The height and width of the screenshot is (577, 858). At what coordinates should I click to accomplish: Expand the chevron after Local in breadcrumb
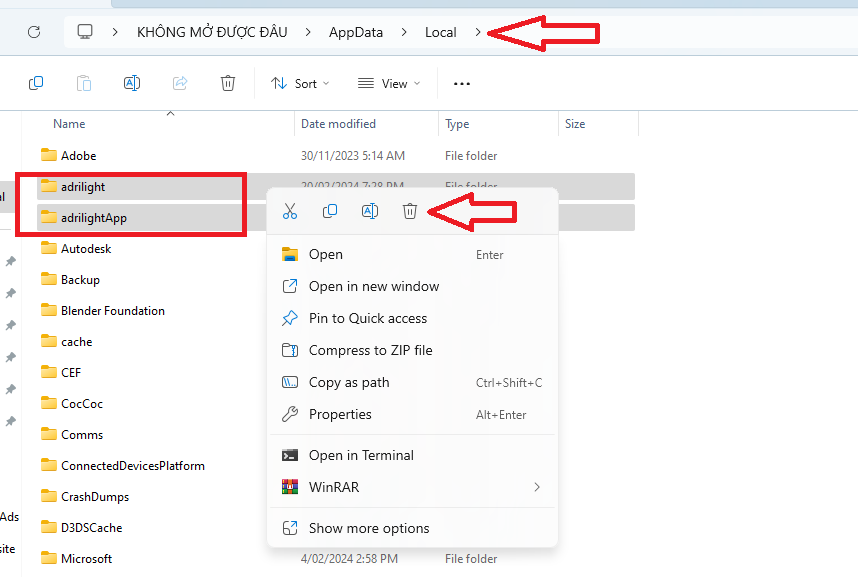(x=478, y=32)
